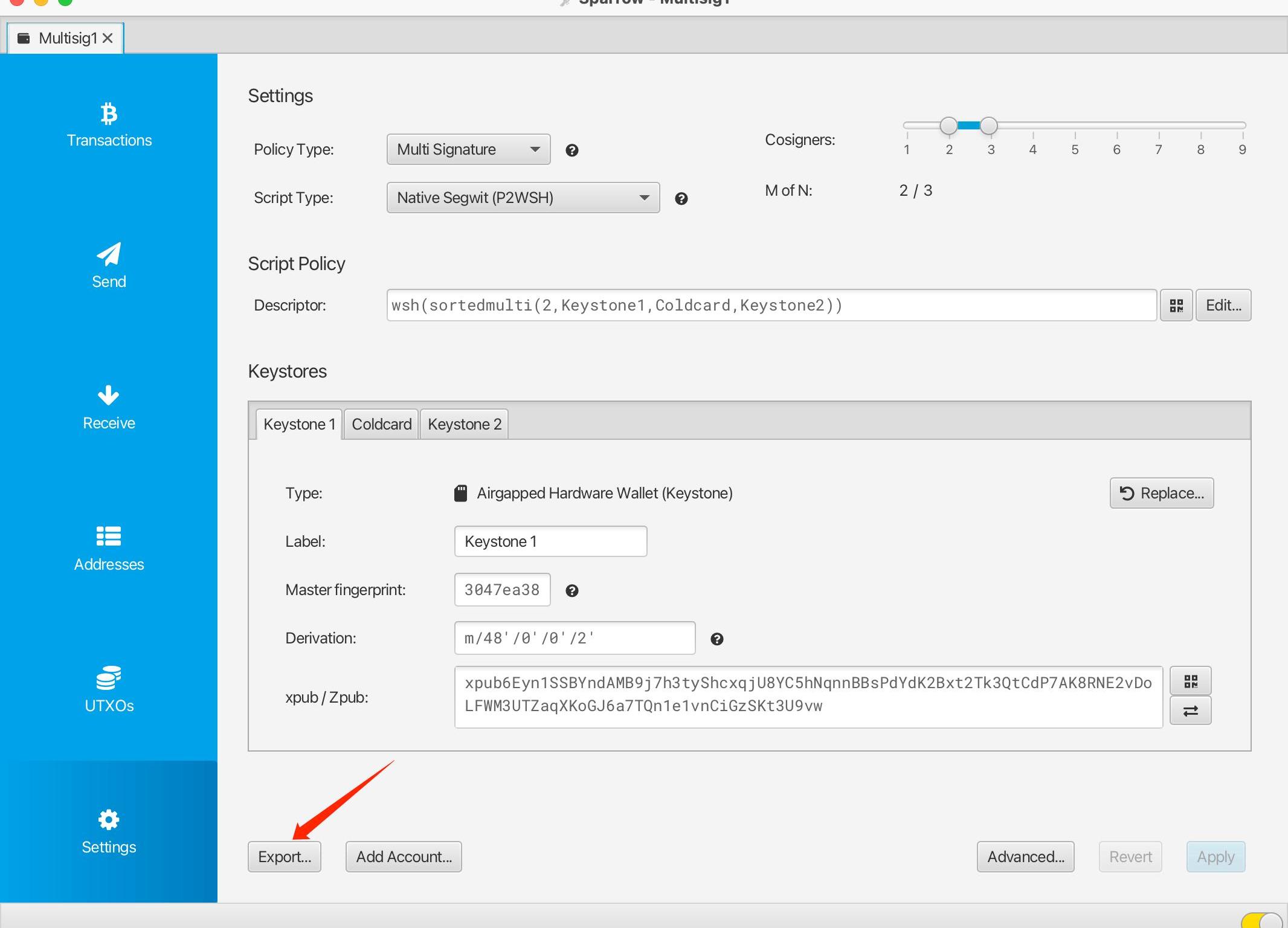1288x928 pixels.
Task: Open the Script Type dropdown
Action: [523, 198]
